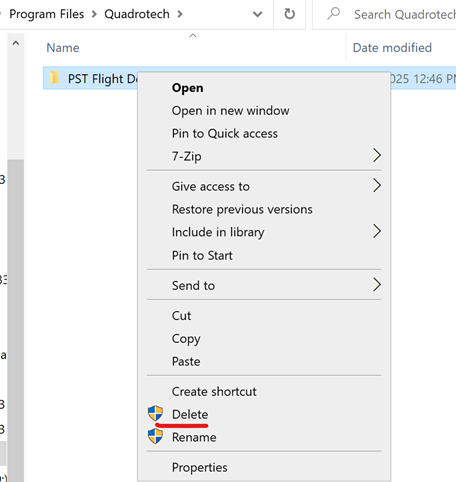Expand the Include in library submenu arrow
Screen dimensions: 456x482
coord(377,231)
